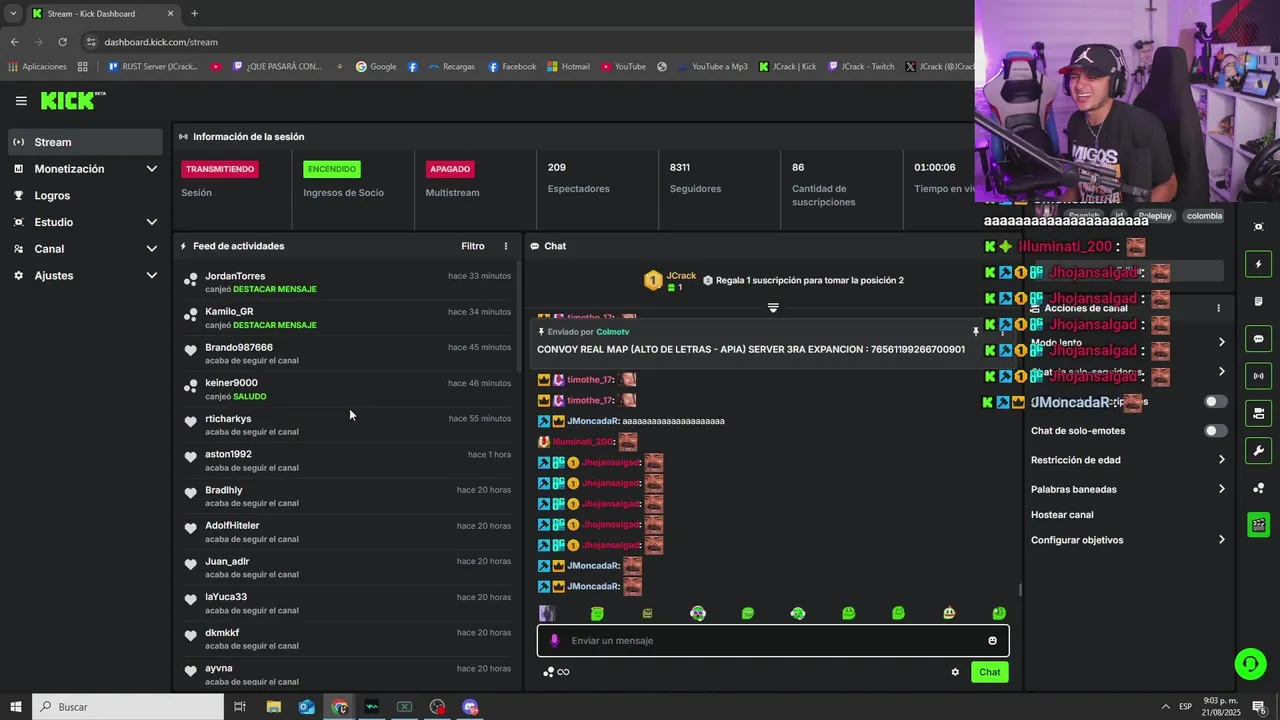Click the Enviar un mensaje field
The height and width of the screenshot is (720, 1280).
[773, 641]
